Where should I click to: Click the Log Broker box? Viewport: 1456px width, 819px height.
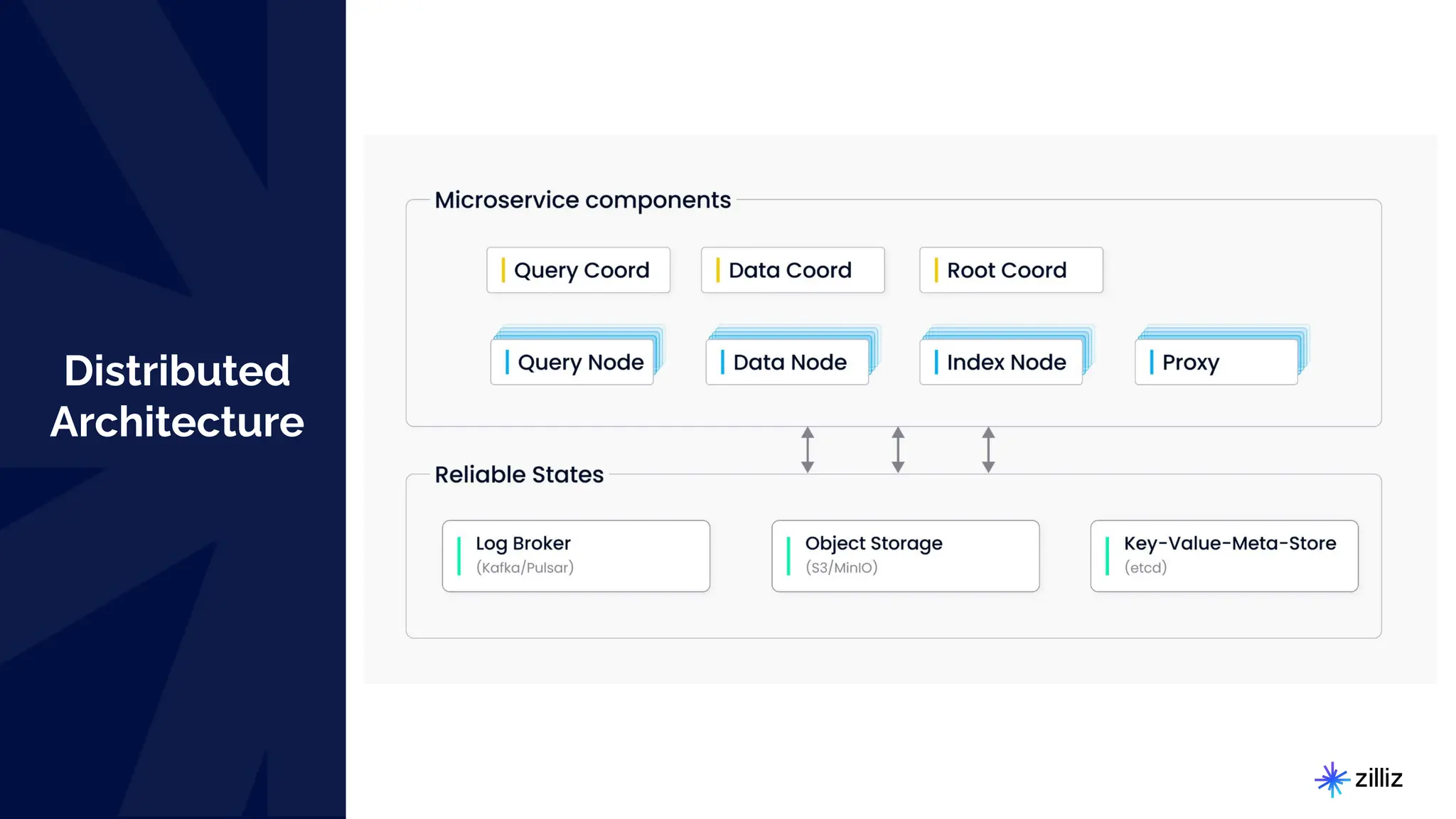click(x=576, y=556)
